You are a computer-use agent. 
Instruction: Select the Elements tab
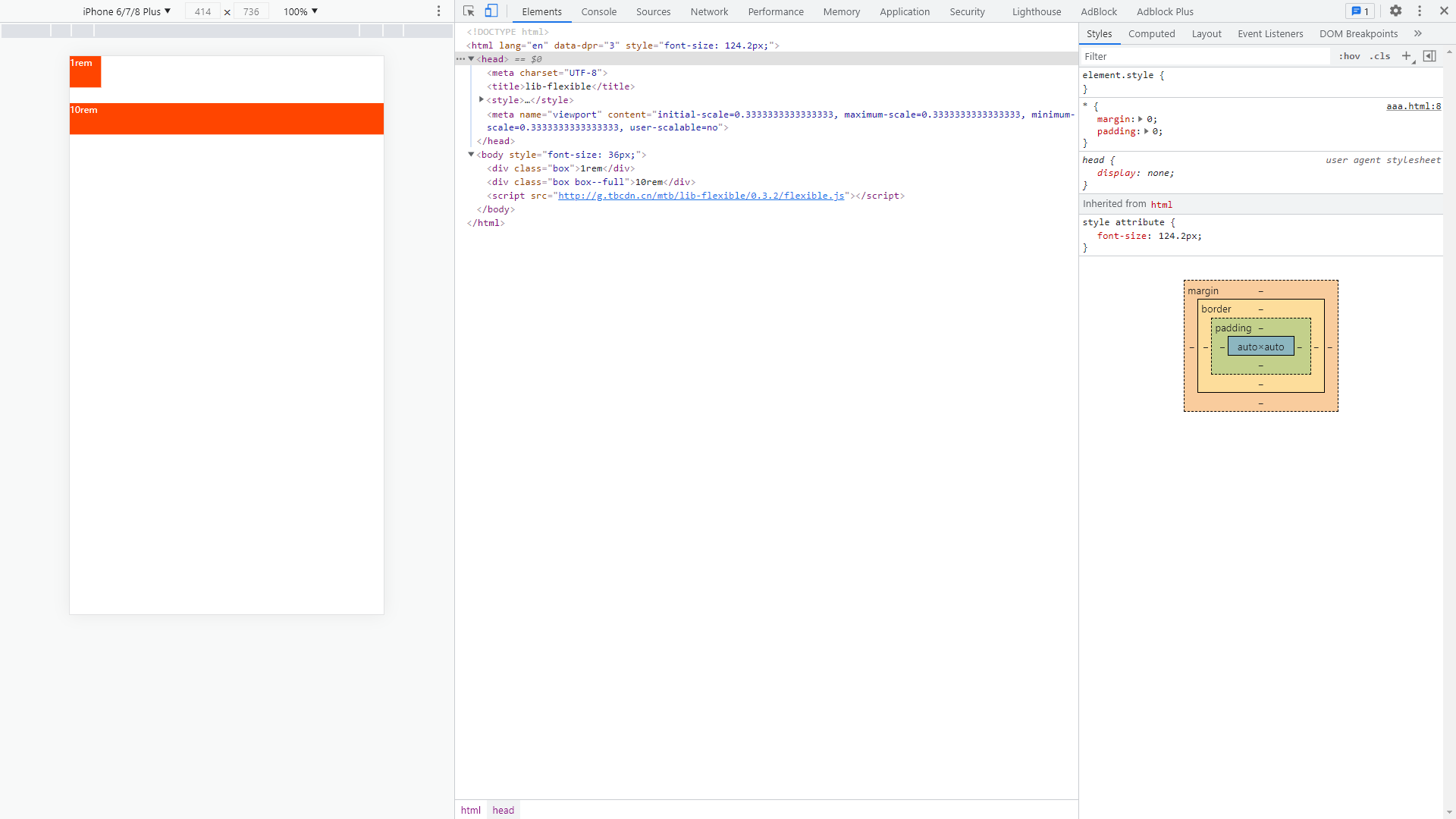(x=541, y=11)
